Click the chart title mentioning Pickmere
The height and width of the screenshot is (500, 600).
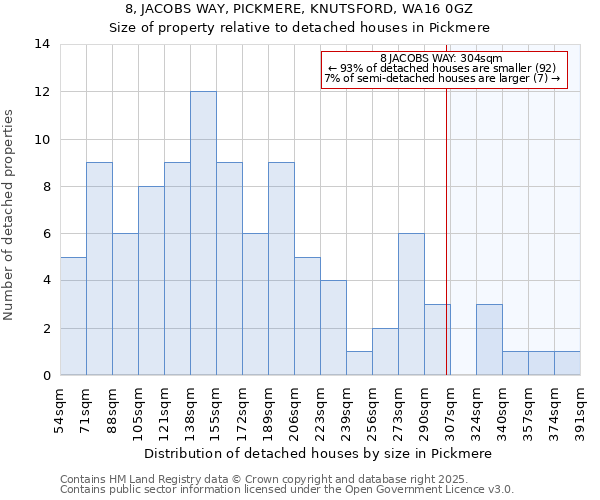300,18
